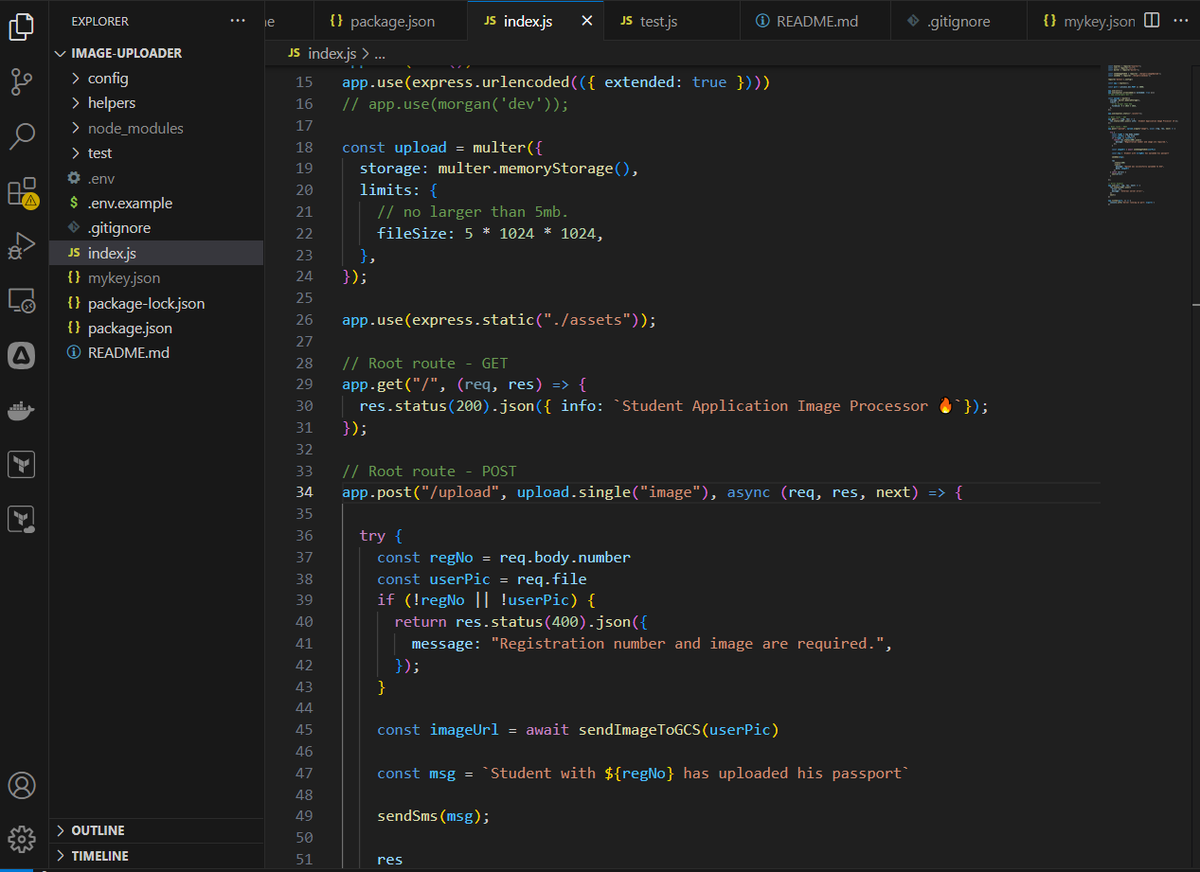The image size is (1200, 872).
Task: Click the "./assets" static path string
Action: point(586,320)
